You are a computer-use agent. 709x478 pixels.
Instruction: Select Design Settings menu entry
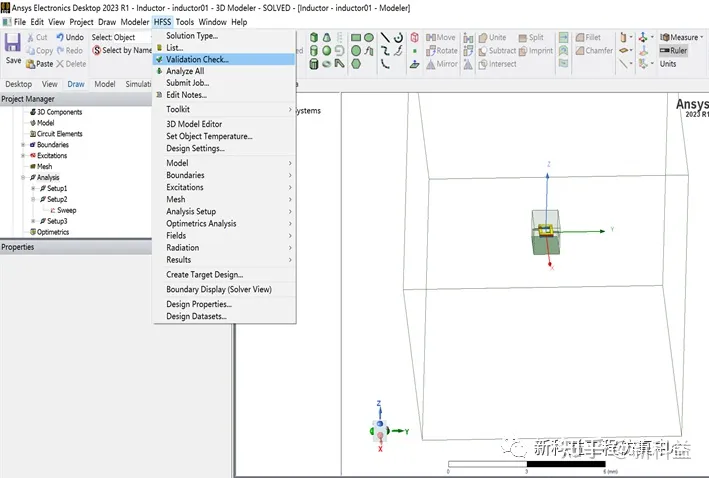pos(224,148)
